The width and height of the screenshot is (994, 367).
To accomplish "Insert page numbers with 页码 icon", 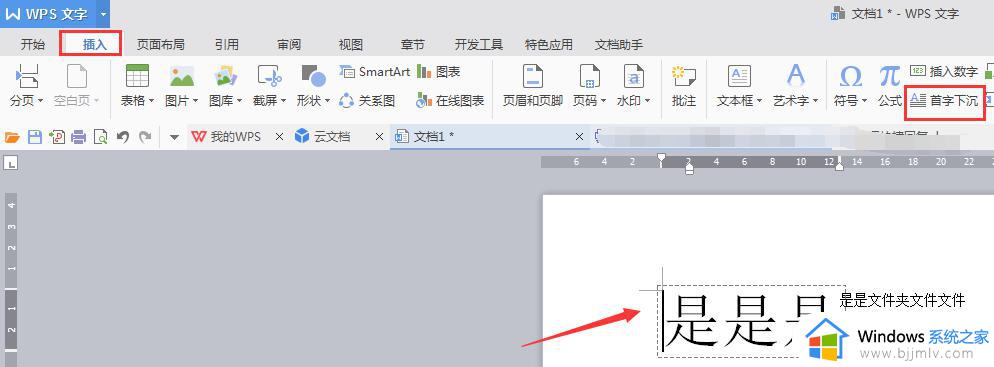I will (x=590, y=76).
